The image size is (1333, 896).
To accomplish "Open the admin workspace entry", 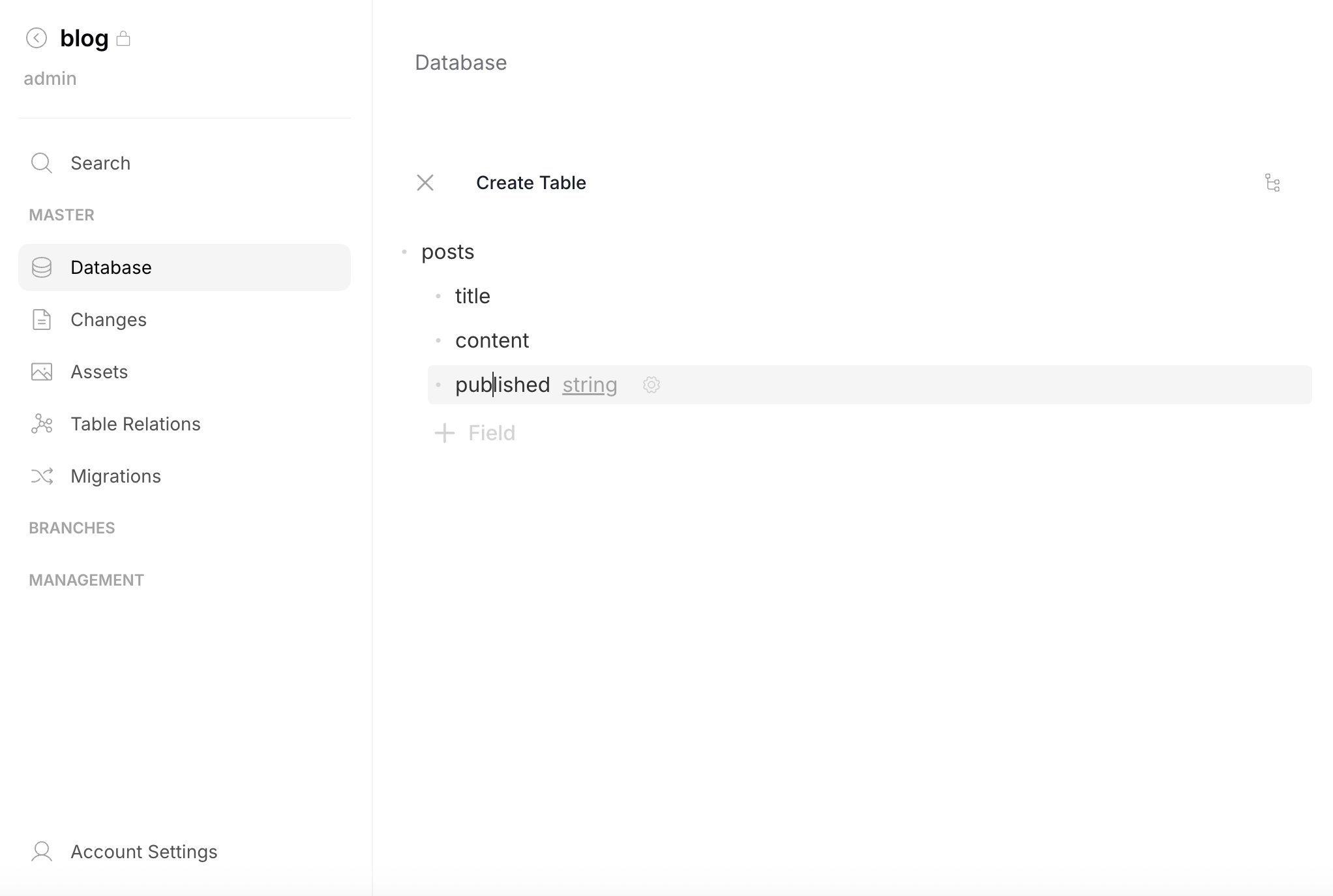I will [50, 78].
